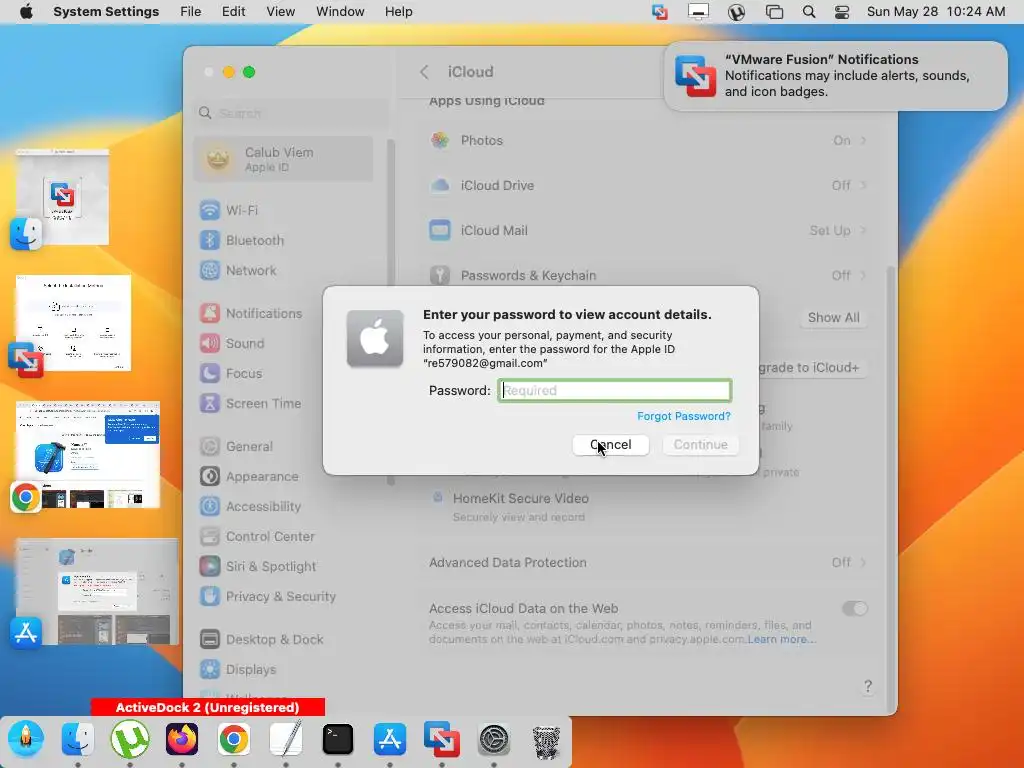This screenshot has height=768, width=1024.
Task: Expand iCloud Drive row chevron
Action: [x=863, y=185]
